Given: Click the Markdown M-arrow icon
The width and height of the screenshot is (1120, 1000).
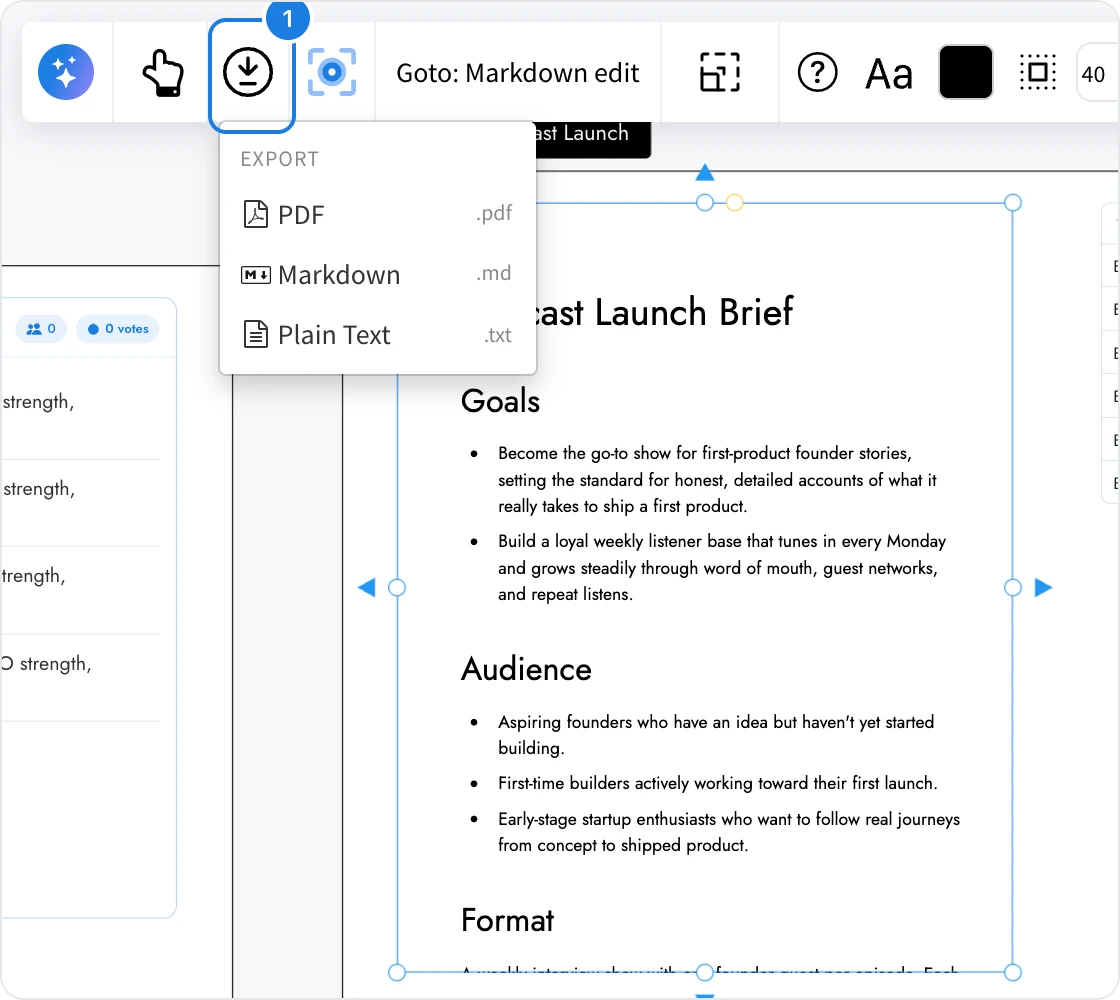Looking at the screenshot, I should point(256,274).
